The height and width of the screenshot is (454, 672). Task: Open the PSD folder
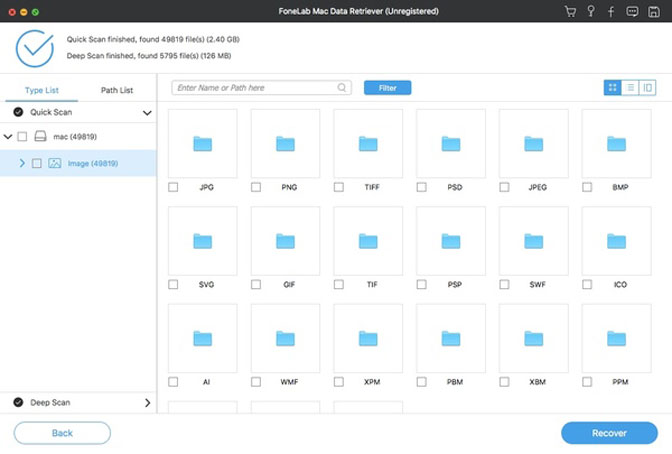451,144
